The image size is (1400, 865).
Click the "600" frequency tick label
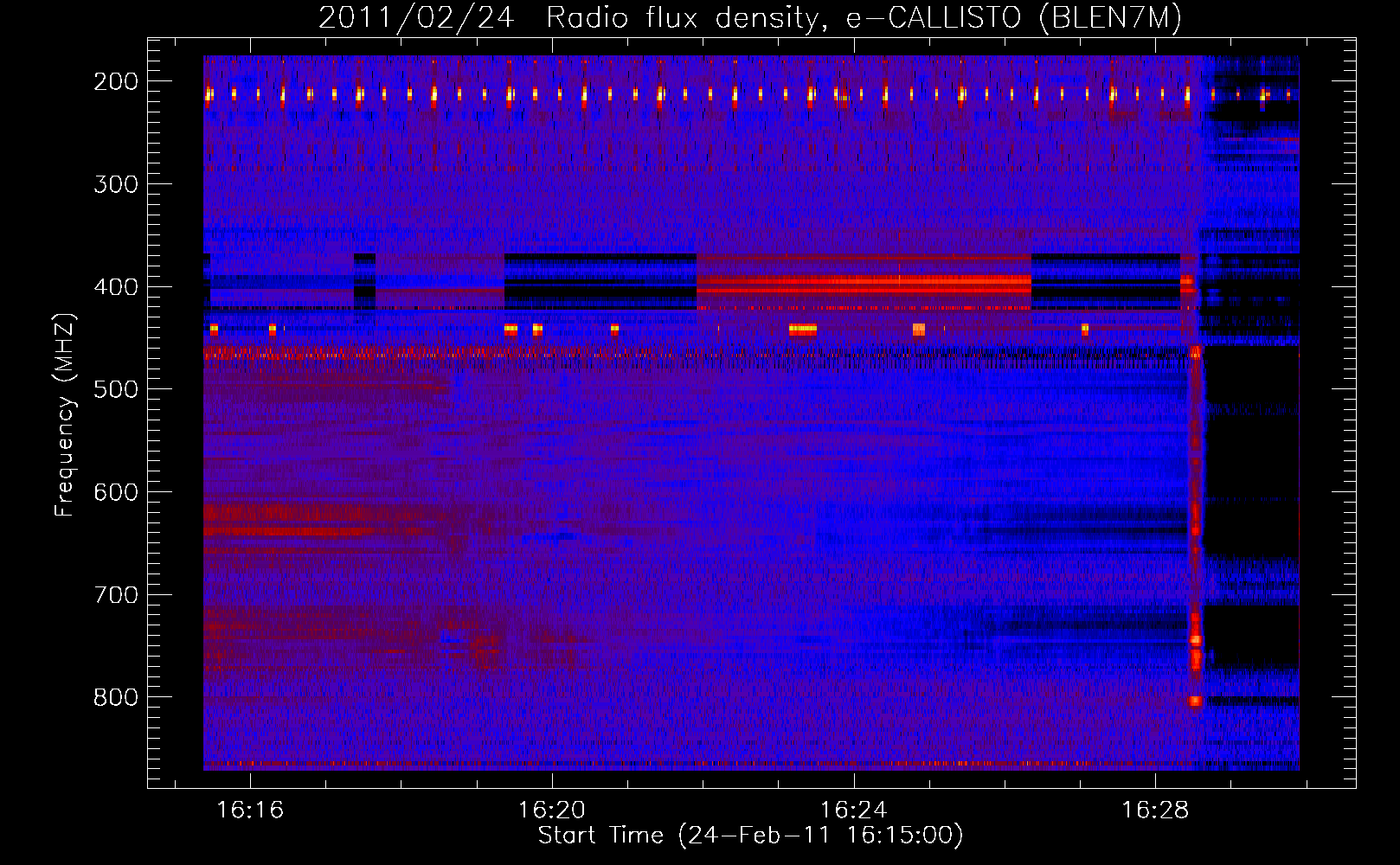115,492
